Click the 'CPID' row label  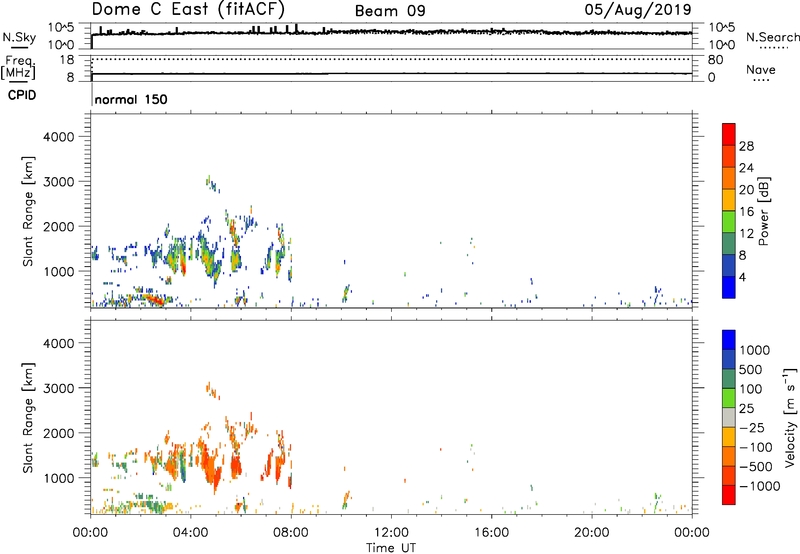click(x=22, y=95)
